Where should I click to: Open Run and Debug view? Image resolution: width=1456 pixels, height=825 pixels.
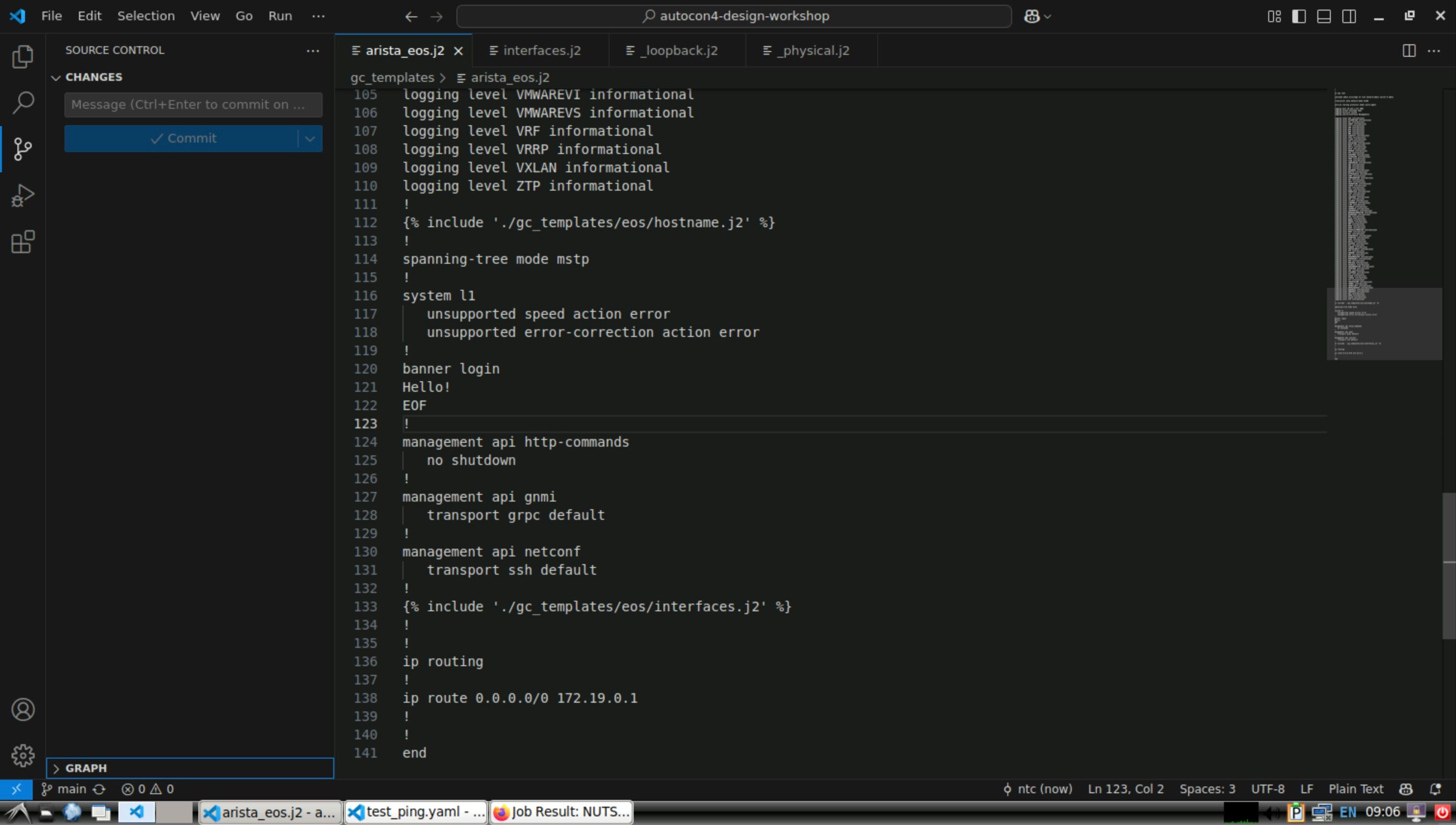click(x=23, y=195)
